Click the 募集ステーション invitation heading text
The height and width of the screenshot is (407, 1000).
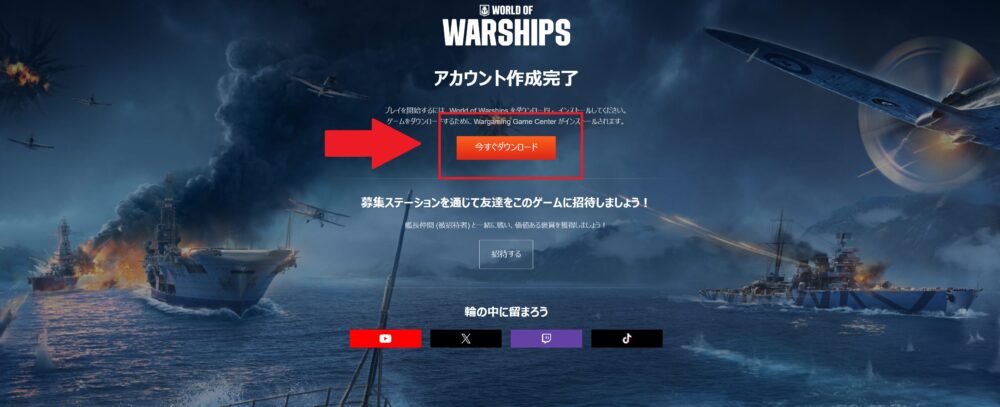click(506, 203)
